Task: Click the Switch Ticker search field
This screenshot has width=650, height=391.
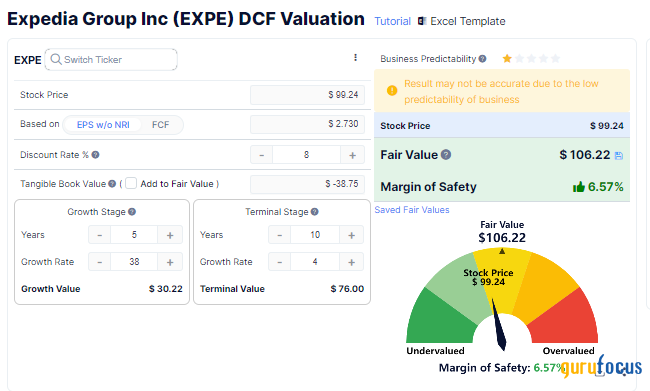Action: tap(111, 60)
